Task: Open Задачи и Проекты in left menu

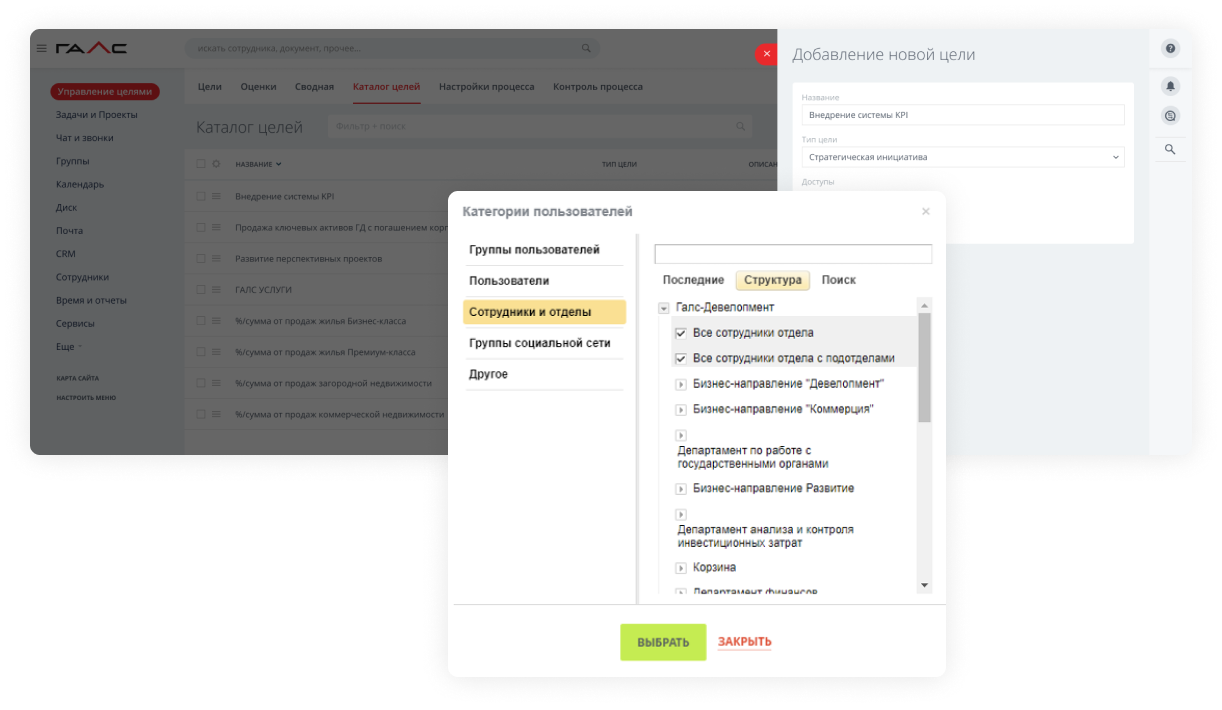Action: point(96,115)
